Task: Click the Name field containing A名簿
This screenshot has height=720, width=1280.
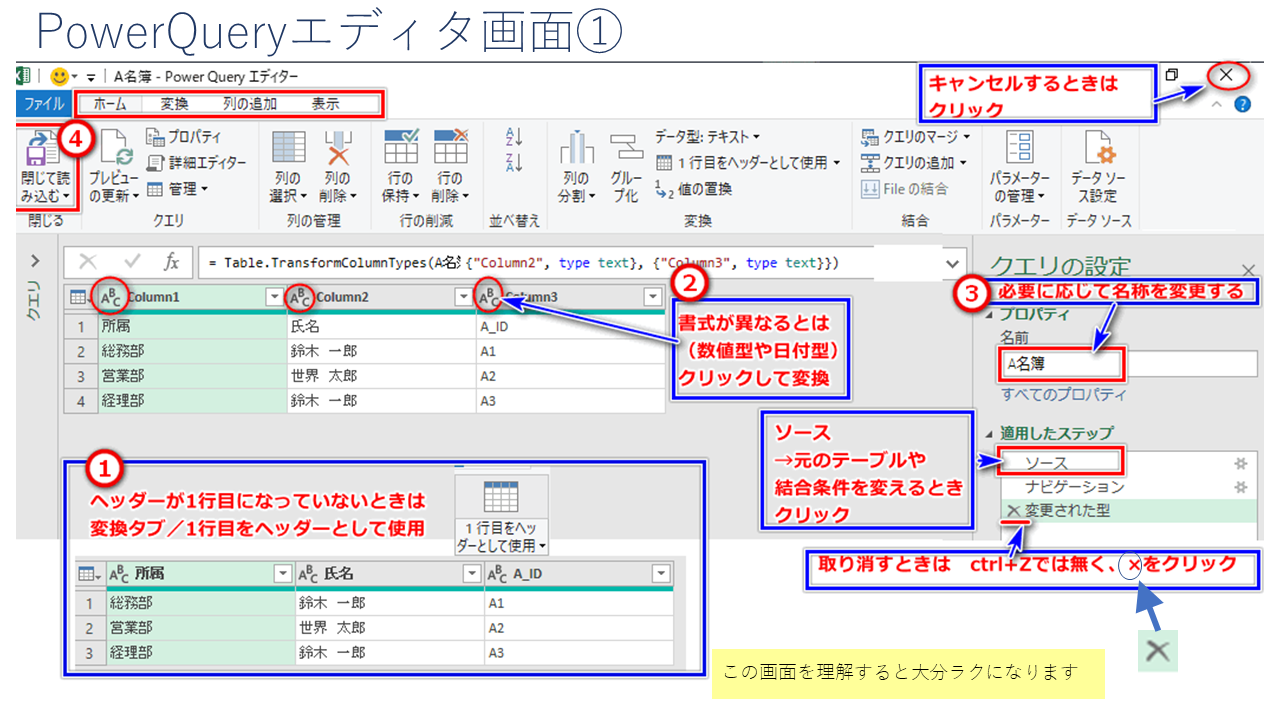Action: coord(1128,363)
